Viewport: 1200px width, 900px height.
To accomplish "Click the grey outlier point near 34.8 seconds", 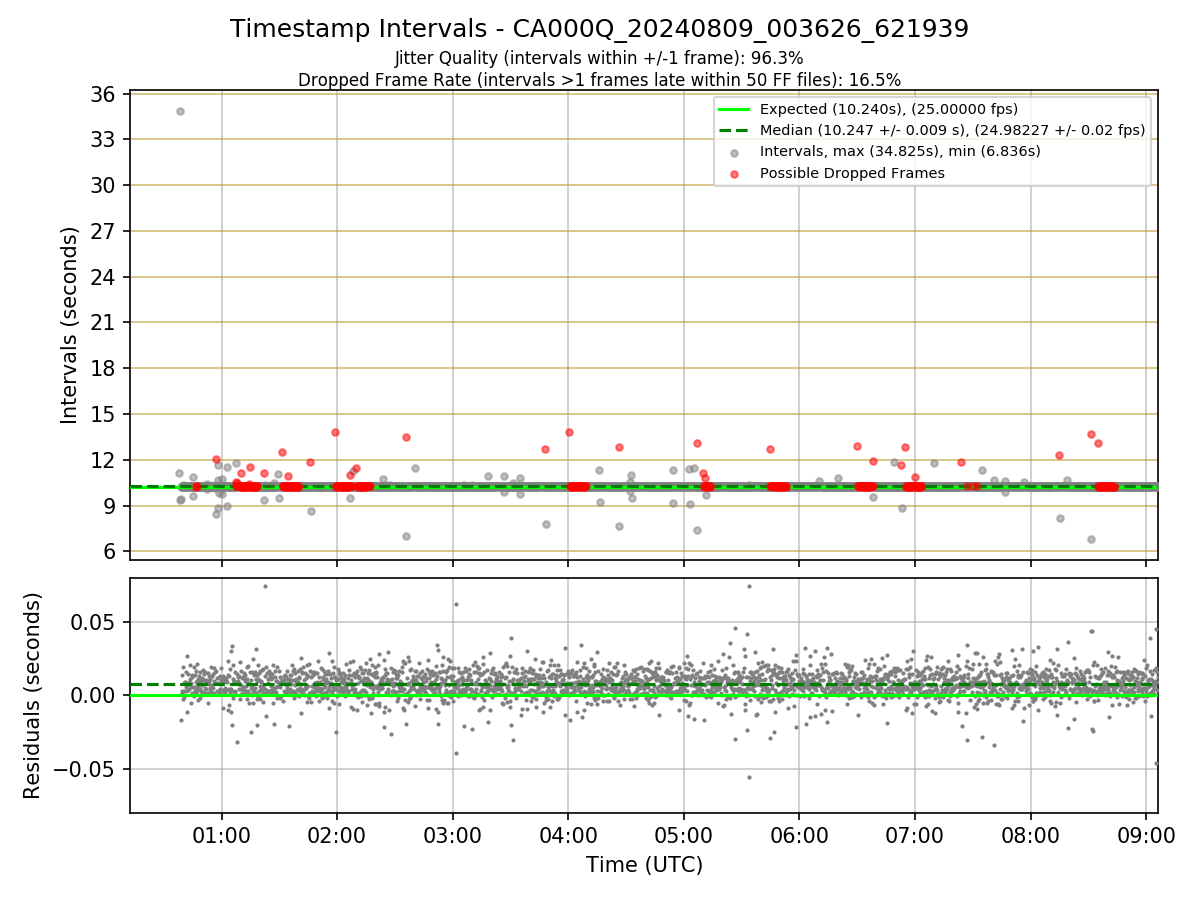I will (x=180, y=111).
